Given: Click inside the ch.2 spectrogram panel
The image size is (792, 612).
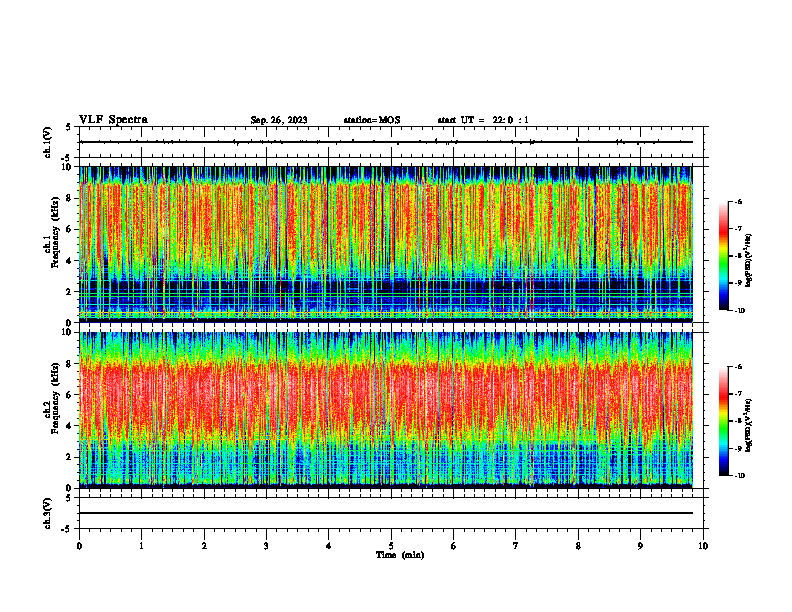Looking at the screenshot, I should point(386,410).
